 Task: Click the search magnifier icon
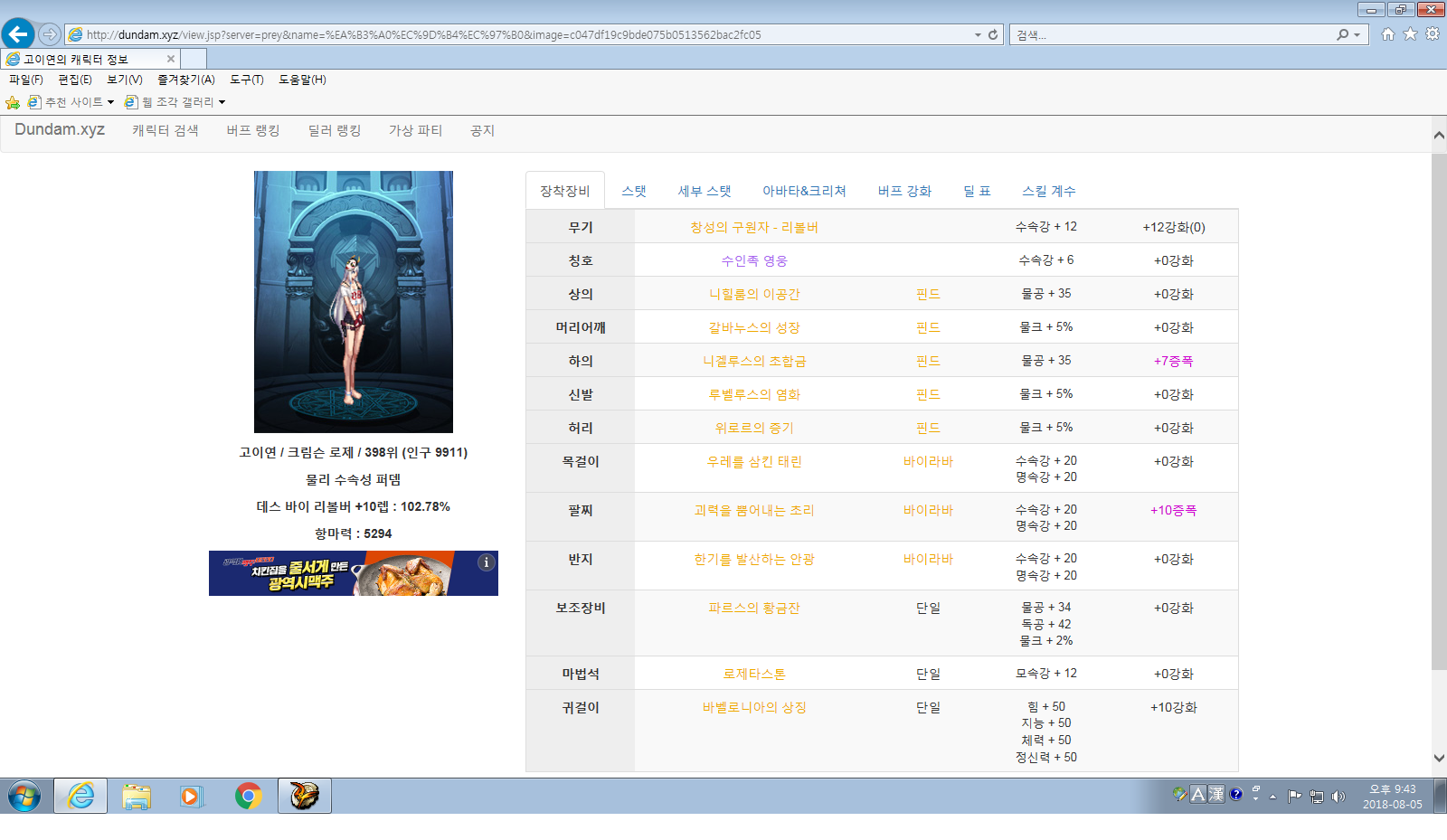tap(1342, 34)
